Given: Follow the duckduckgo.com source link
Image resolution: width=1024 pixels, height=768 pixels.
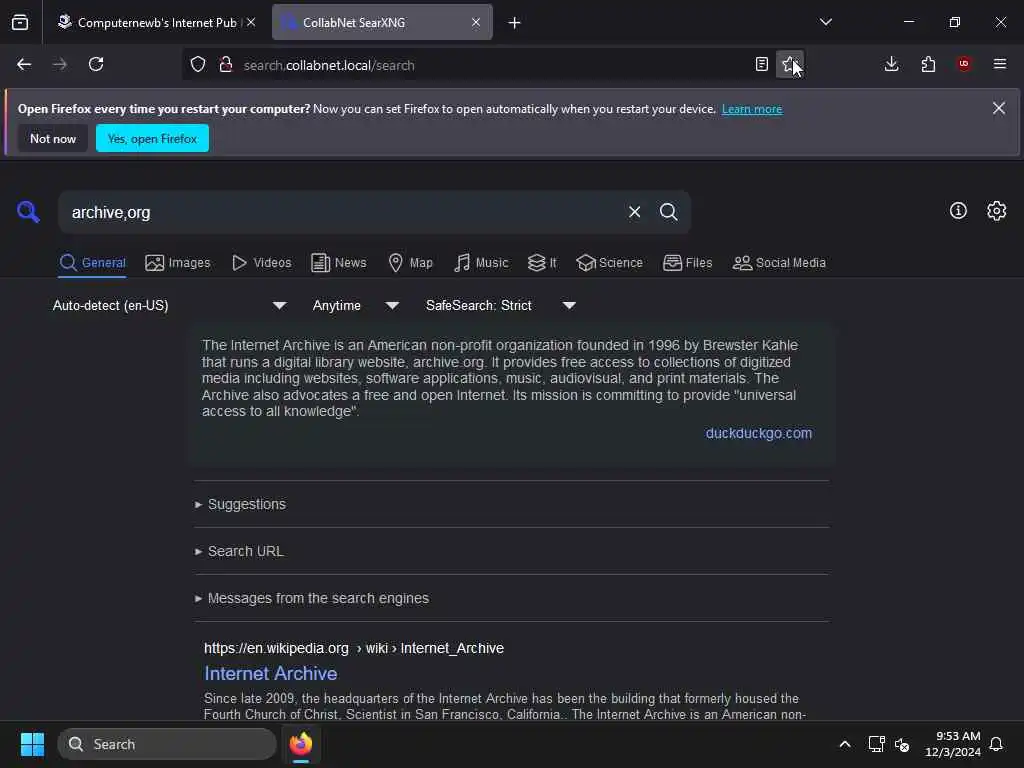Looking at the screenshot, I should (x=759, y=434).
